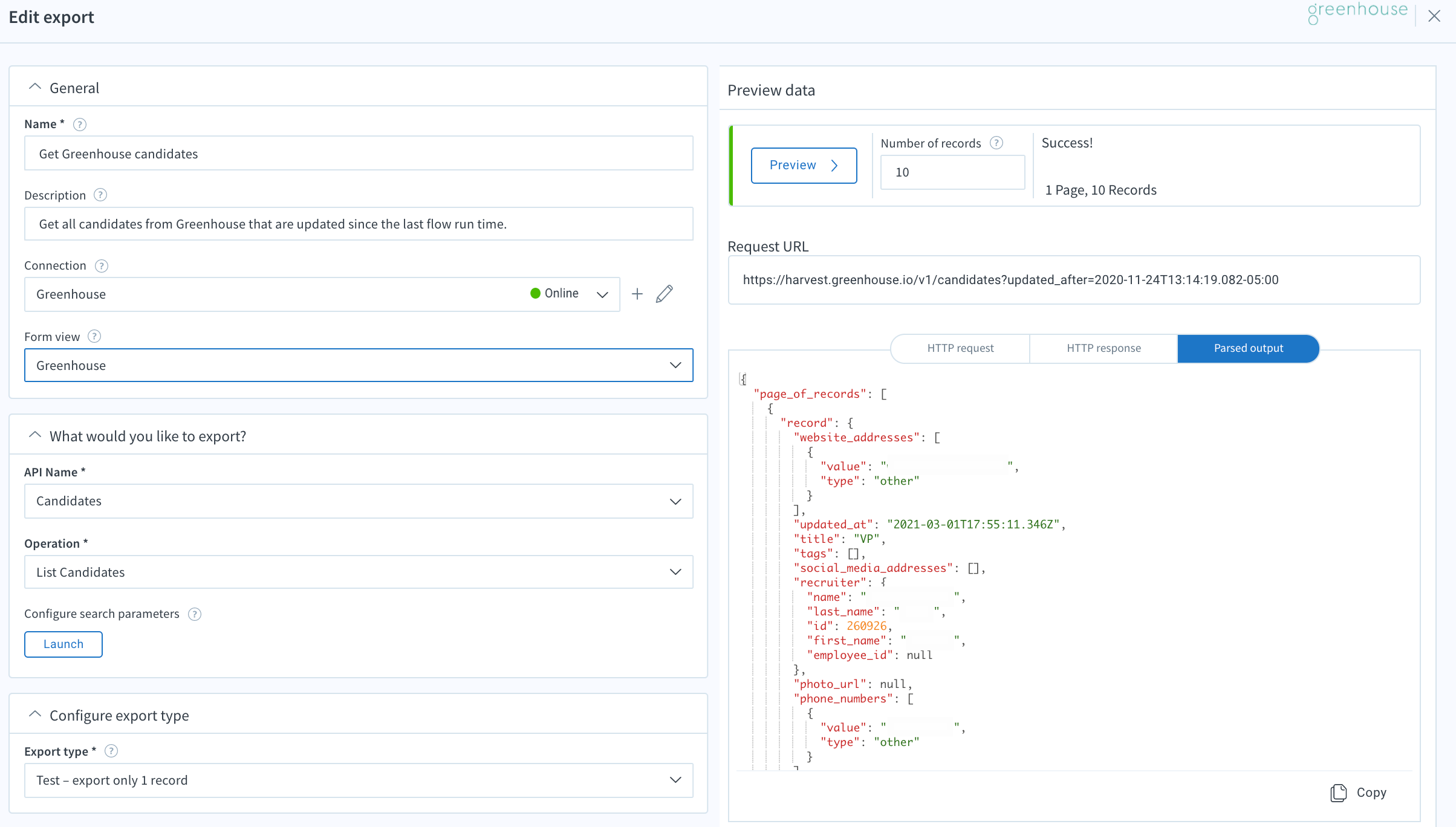Open the Connection dropdown showing Greenhouse

tap(322, 294)
